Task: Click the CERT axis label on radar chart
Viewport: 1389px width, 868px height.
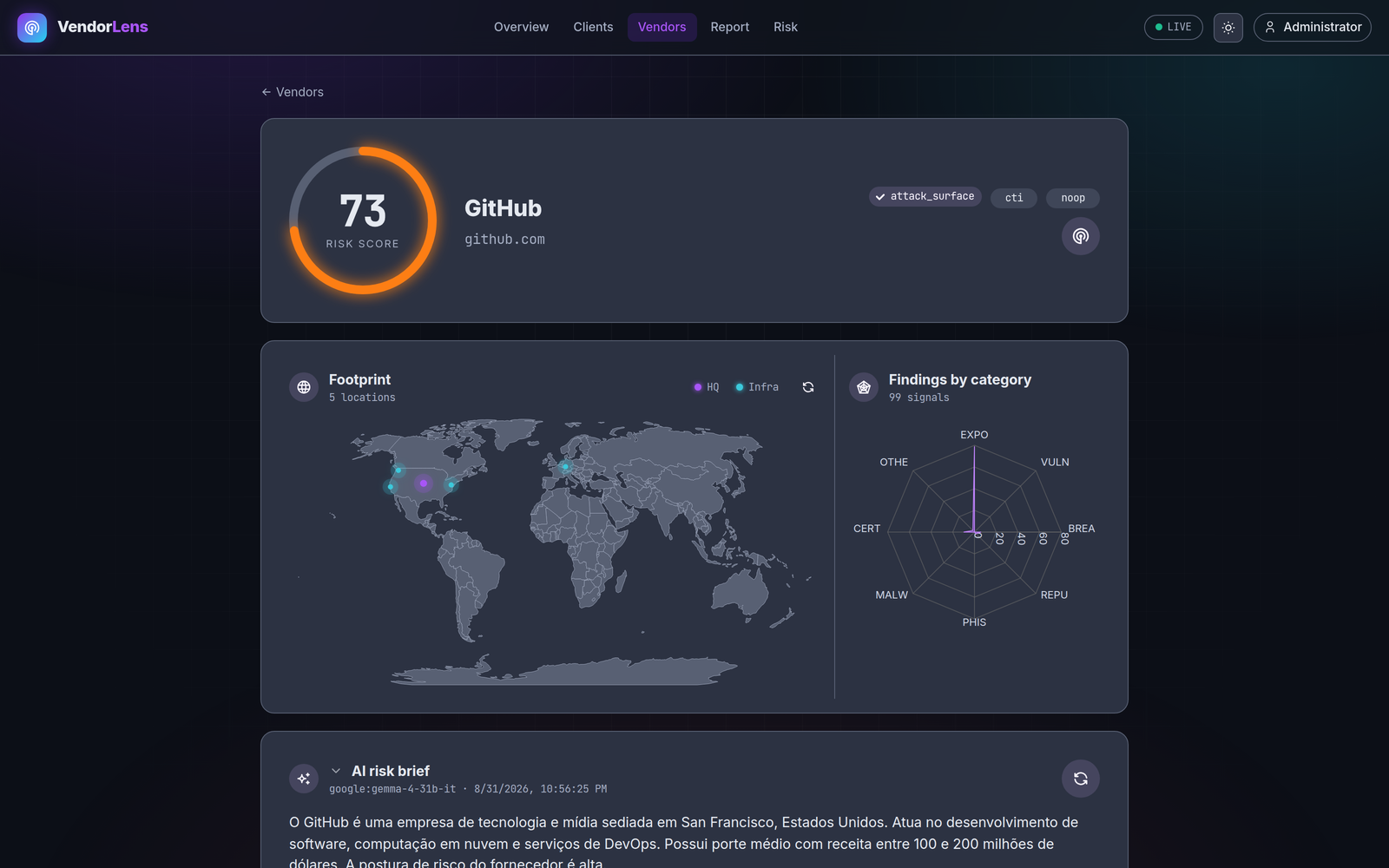Action: pyautogui.click(x=866, y=529)
